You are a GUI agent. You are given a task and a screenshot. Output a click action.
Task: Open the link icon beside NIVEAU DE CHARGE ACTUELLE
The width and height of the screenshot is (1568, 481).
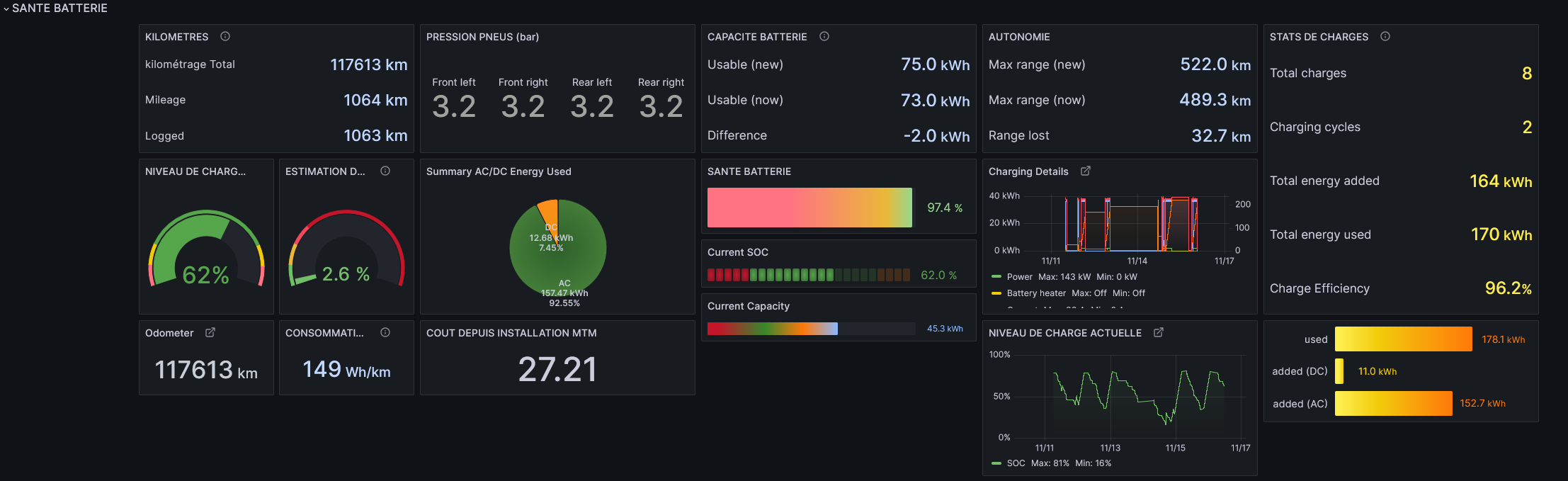[1159, 332]
